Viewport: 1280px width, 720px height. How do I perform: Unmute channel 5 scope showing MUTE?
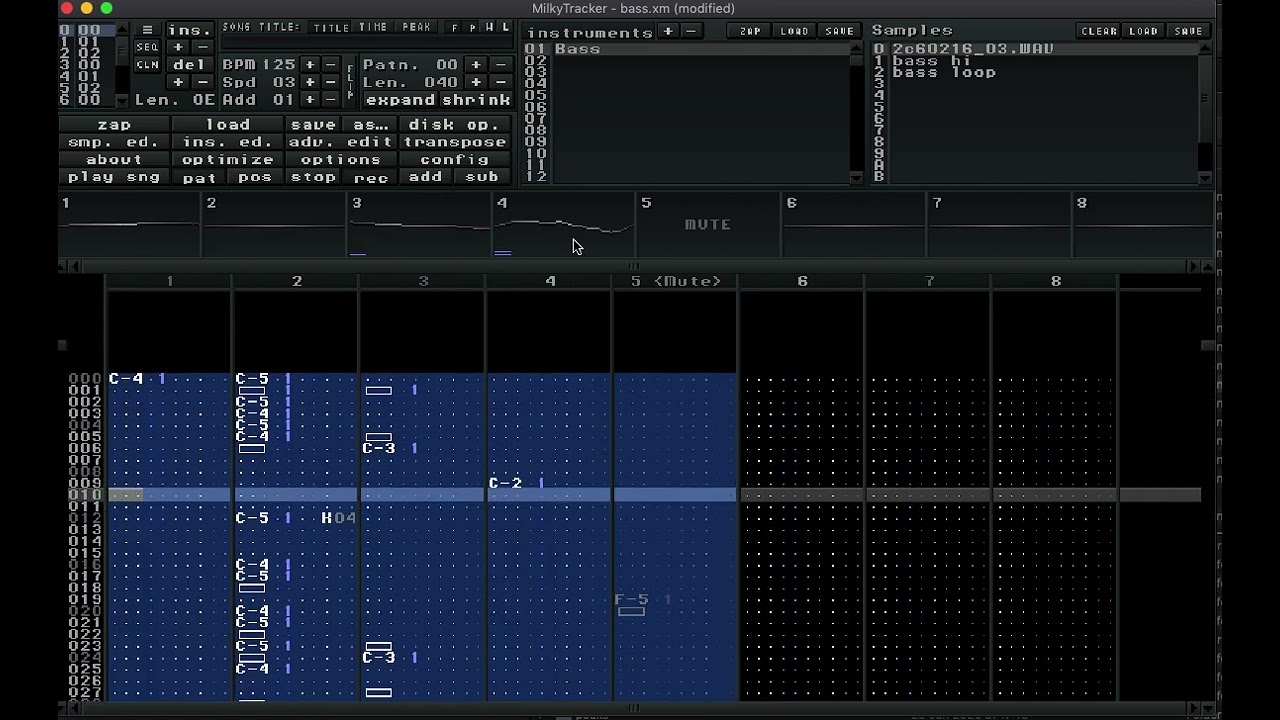point(708,225)
